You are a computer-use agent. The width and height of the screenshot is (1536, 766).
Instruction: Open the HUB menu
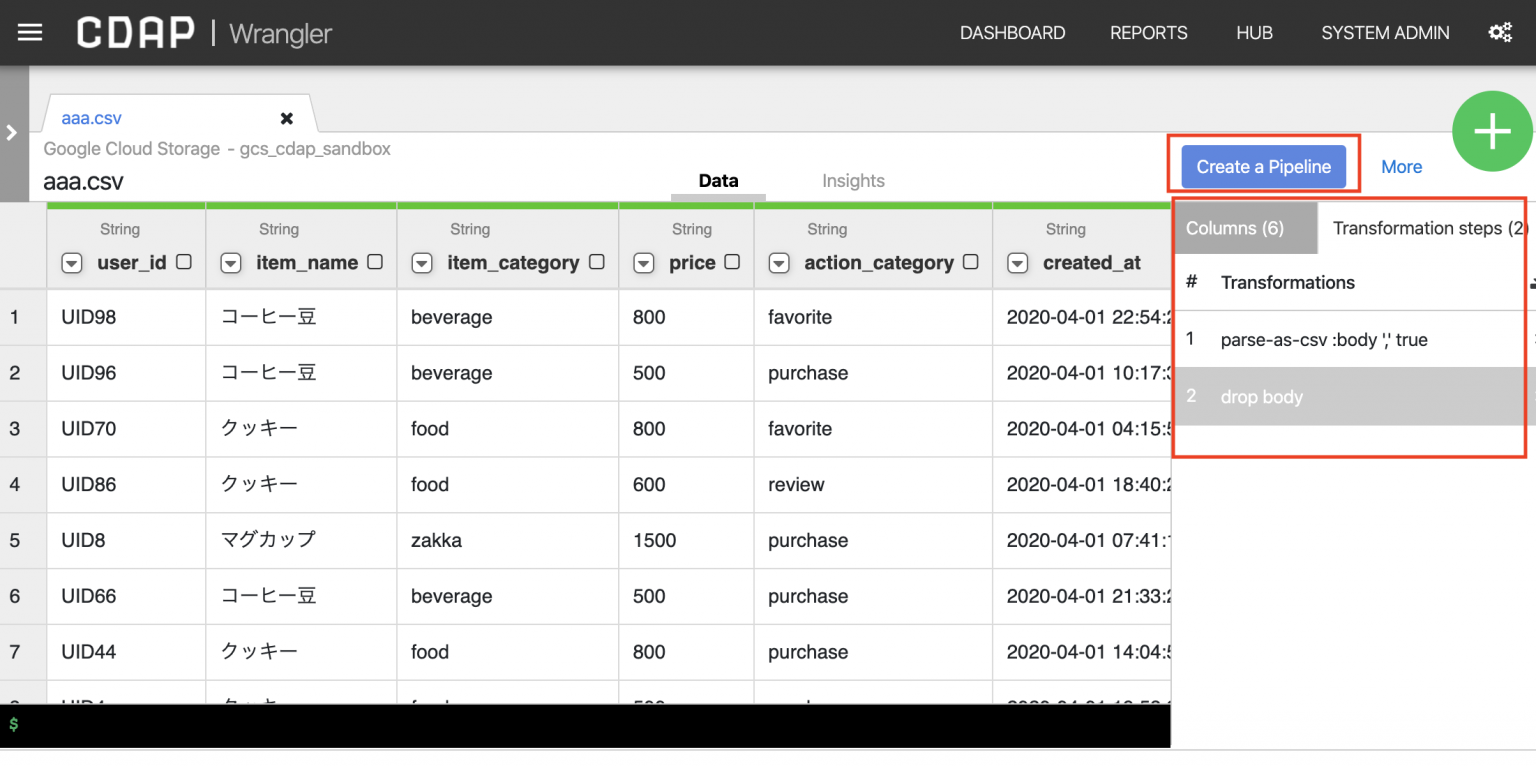point(1254,32)
